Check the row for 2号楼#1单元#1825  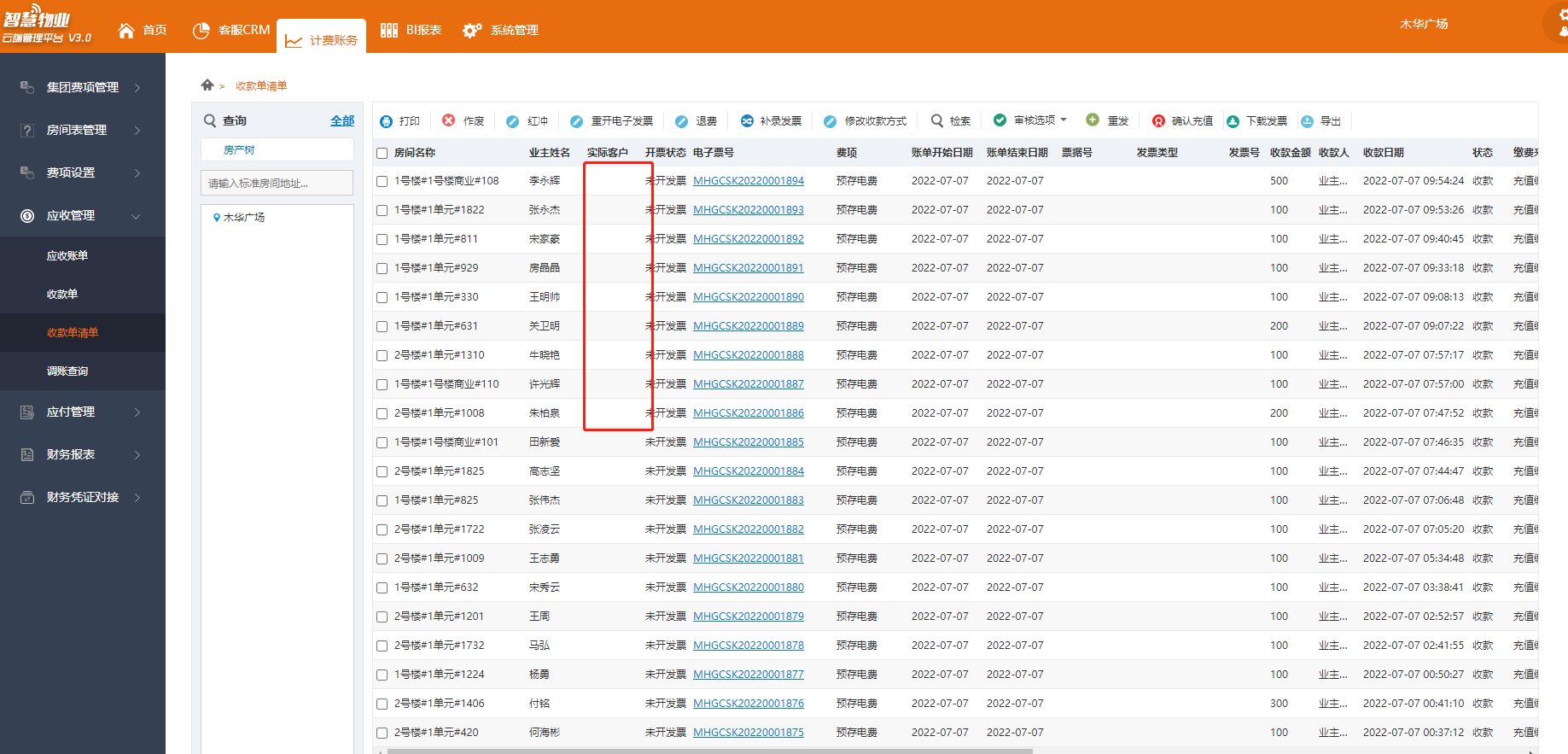(x=382, y=472)
